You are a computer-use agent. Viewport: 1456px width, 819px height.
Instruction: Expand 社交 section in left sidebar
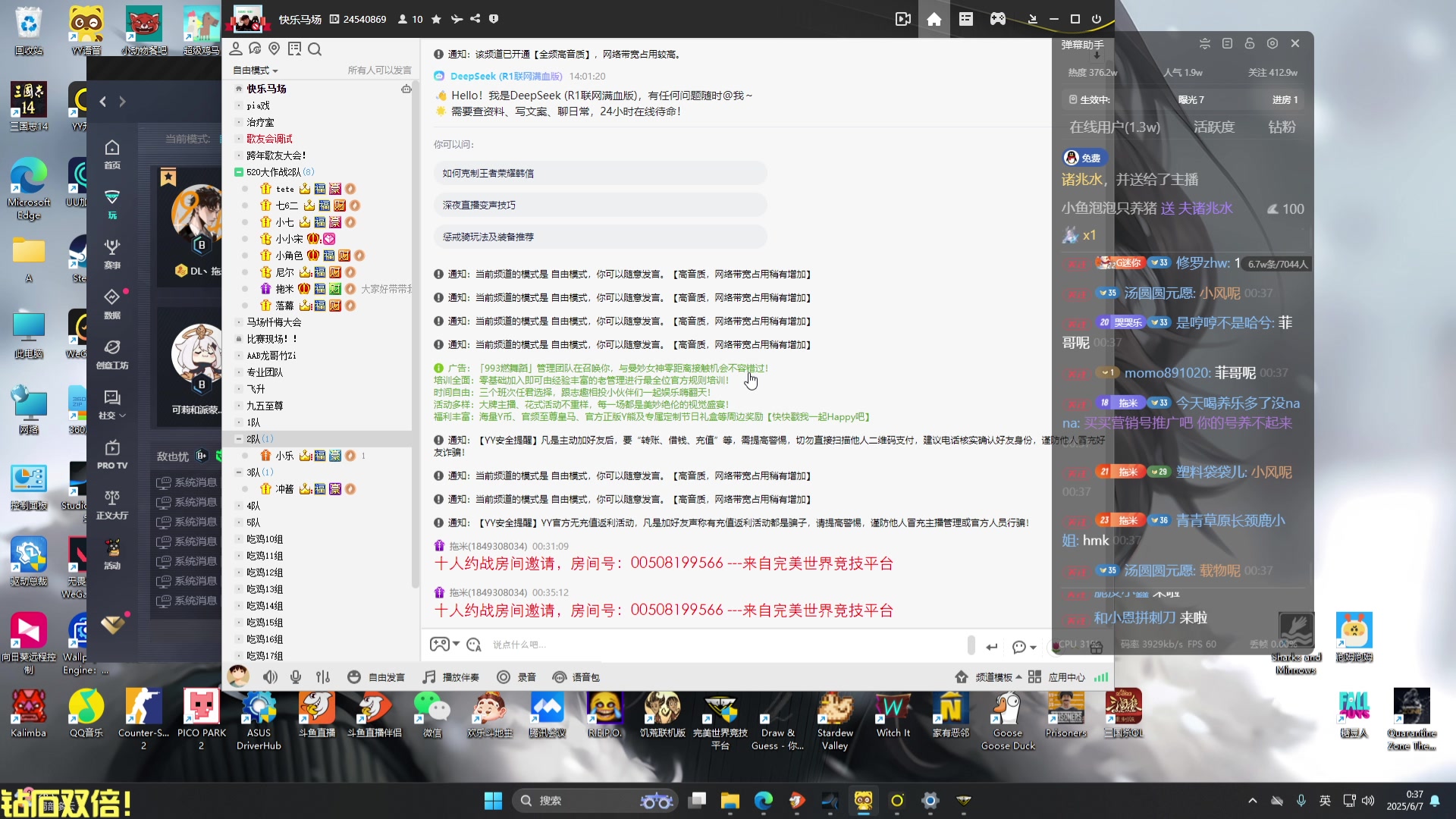(x=112, y=404)
